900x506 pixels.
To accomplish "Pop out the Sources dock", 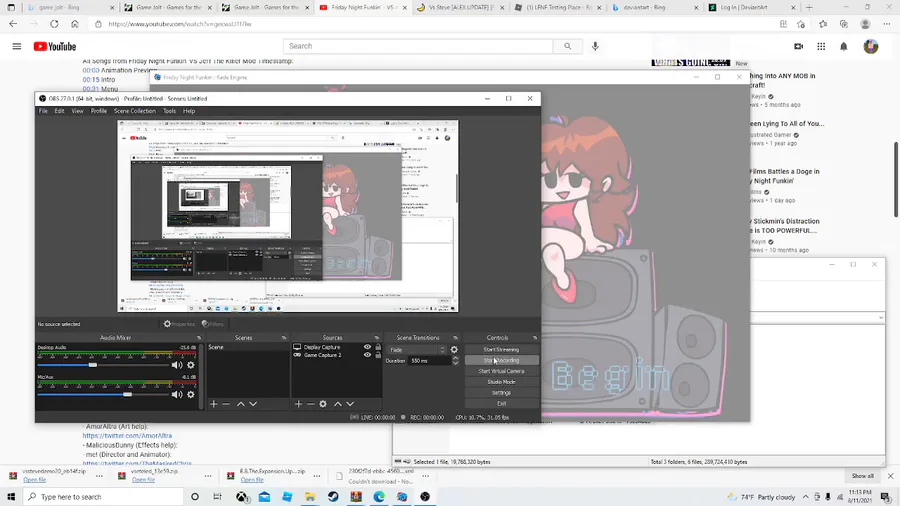I will pyautogui.click(x=377, y=338).
